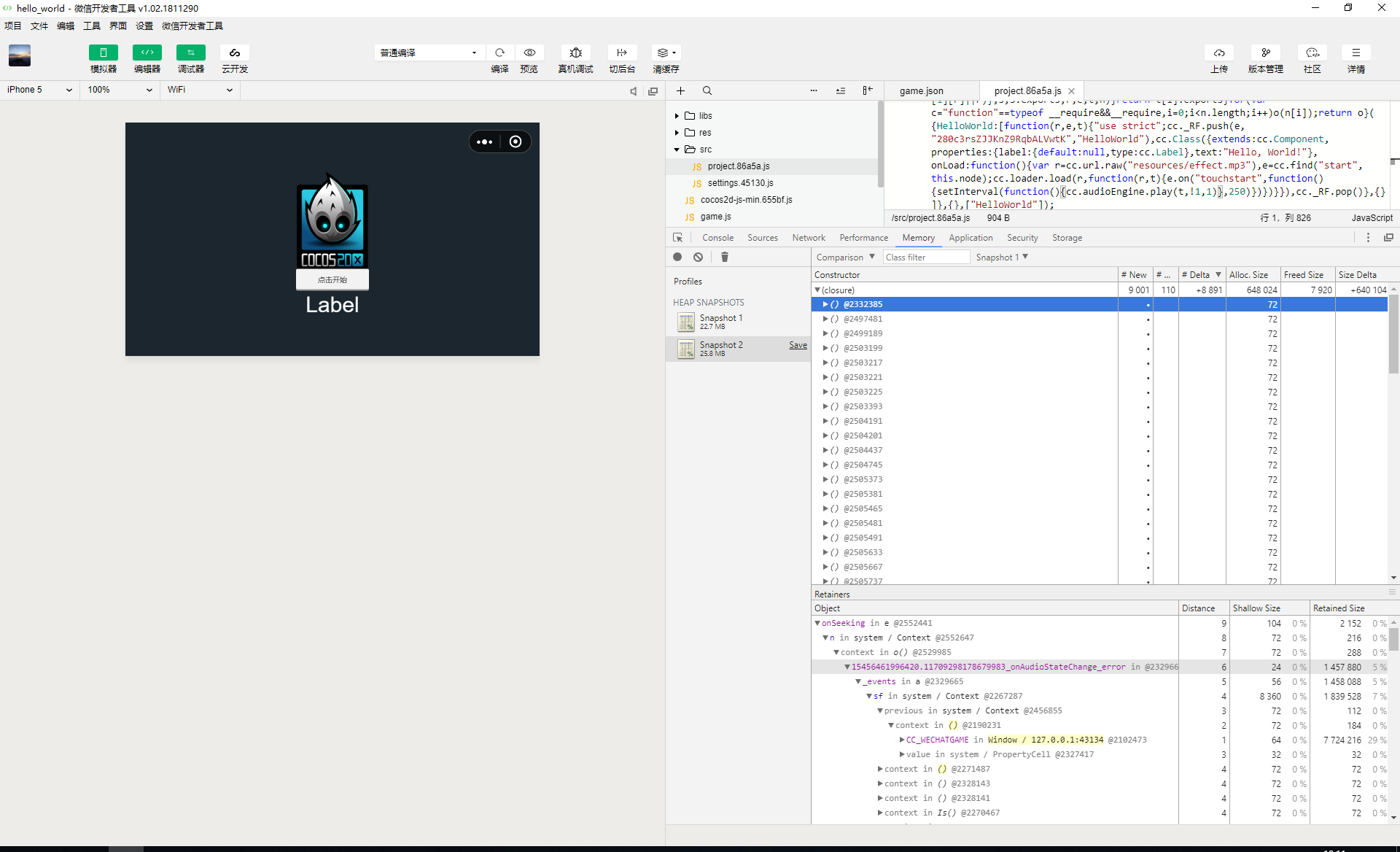The height and width of the screenshot is (852, 1400).
Task: Click the Class filter input field
Action: pyautogui.click(x=925, y=257)
